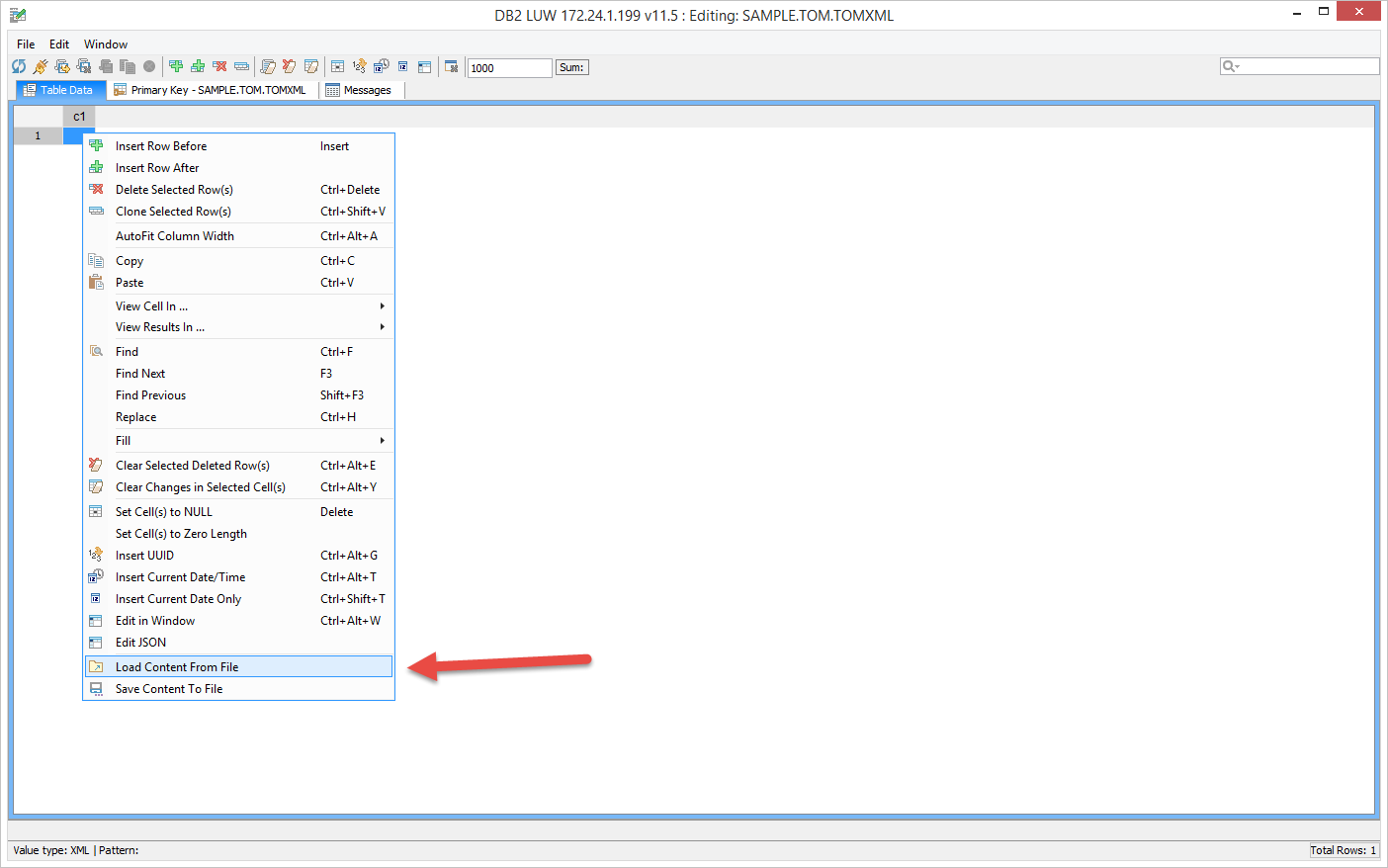Open the search options dropdown magnifier
This screenshot has width=1388, height=868.
(1231, 66)
